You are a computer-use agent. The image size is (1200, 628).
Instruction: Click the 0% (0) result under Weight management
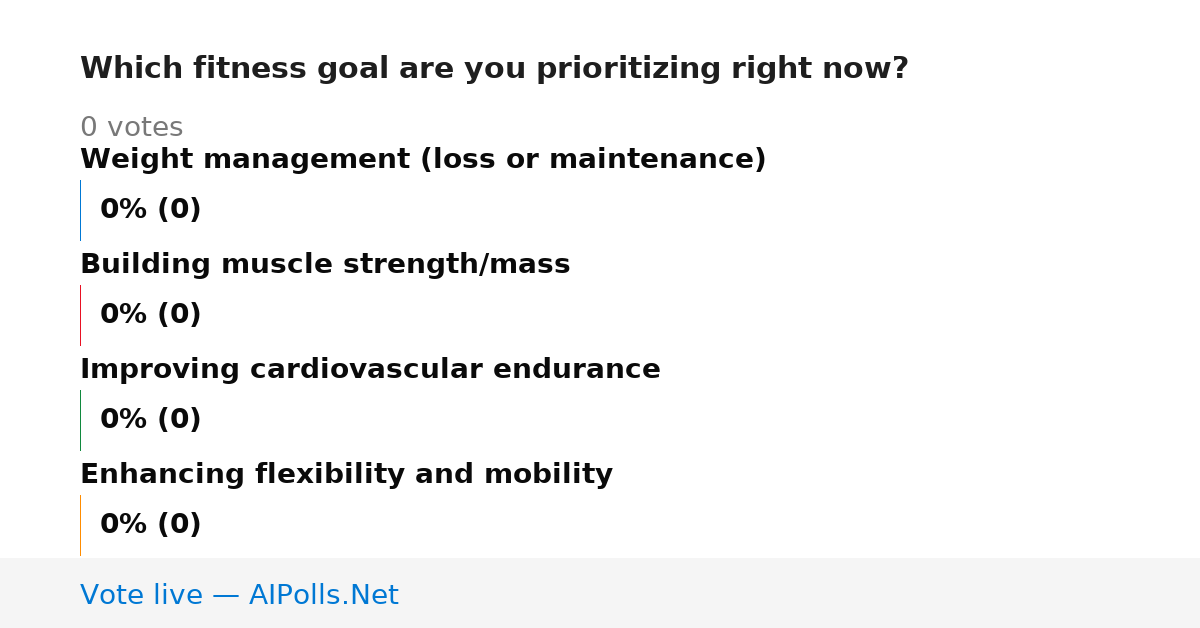[150, 210]
